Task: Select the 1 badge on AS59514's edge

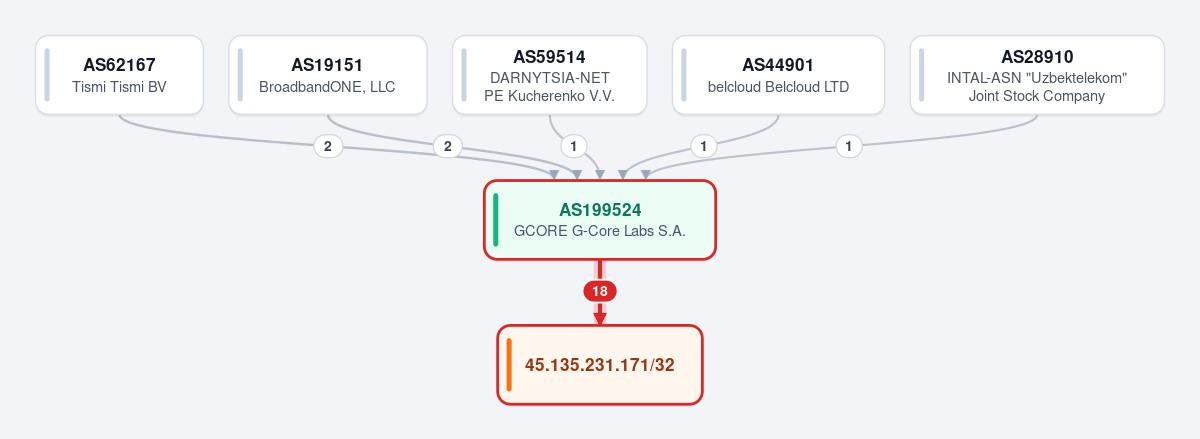Action: tap(573, 146)
